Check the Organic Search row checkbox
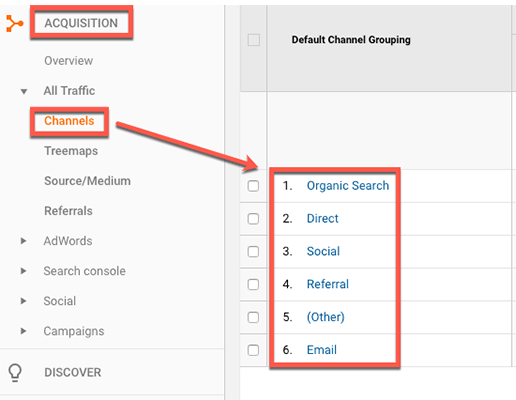516x400 pixels. (253, 186)
